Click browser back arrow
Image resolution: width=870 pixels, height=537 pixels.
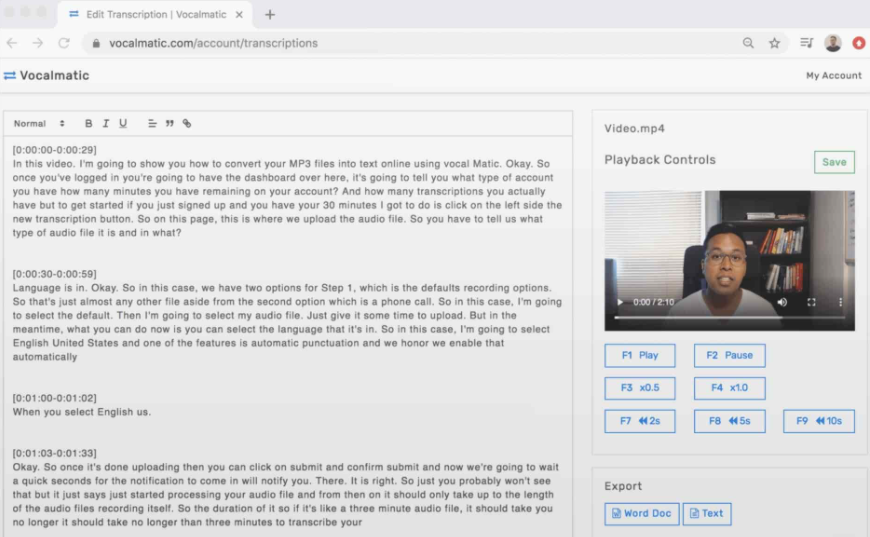pyautogui.click(x=12, y=43)
